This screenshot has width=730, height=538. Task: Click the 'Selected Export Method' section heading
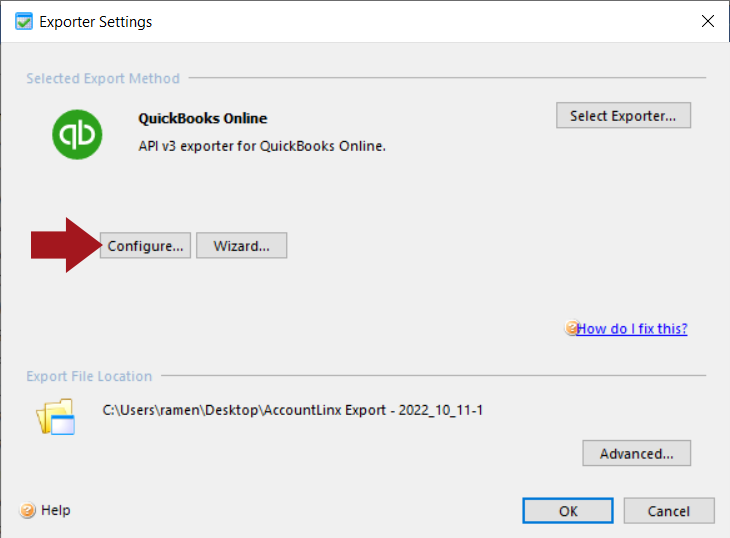(x=103, y=78)
